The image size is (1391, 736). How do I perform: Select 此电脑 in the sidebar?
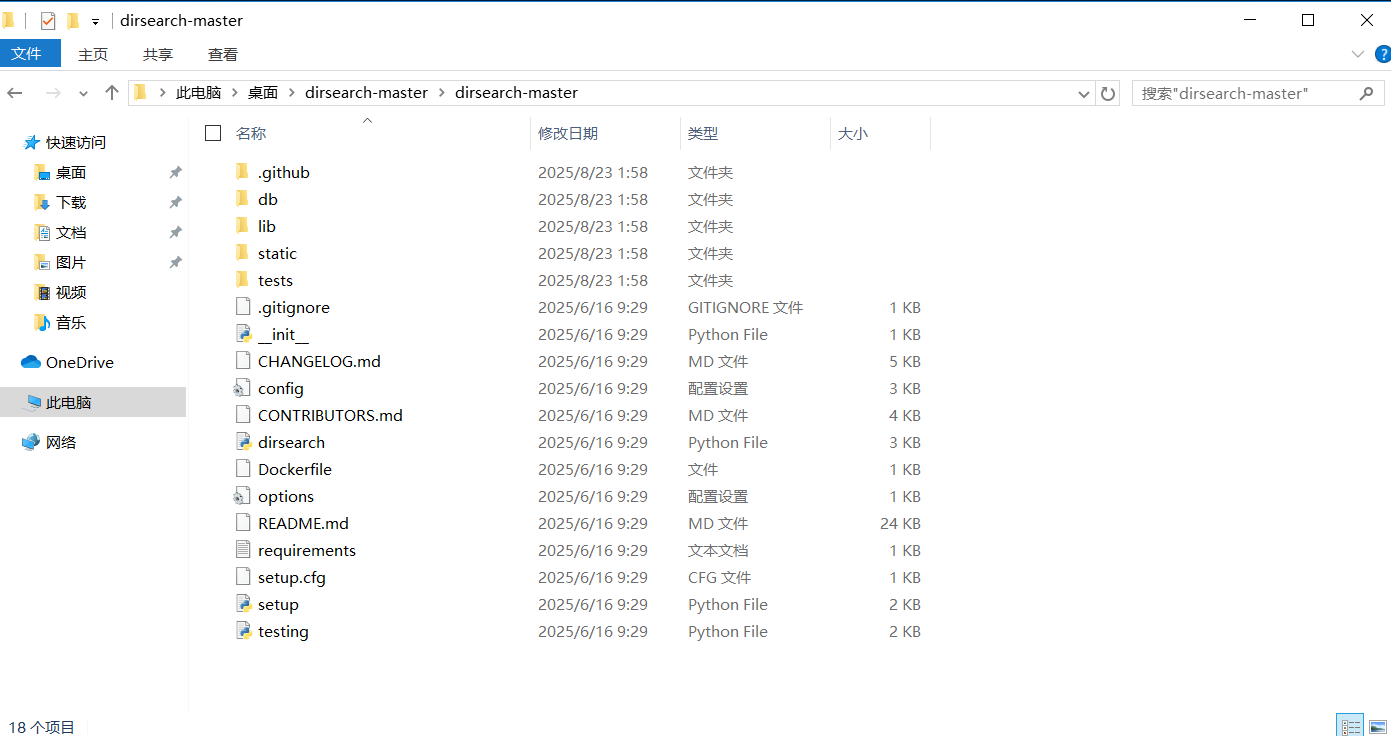coord(71,402)
